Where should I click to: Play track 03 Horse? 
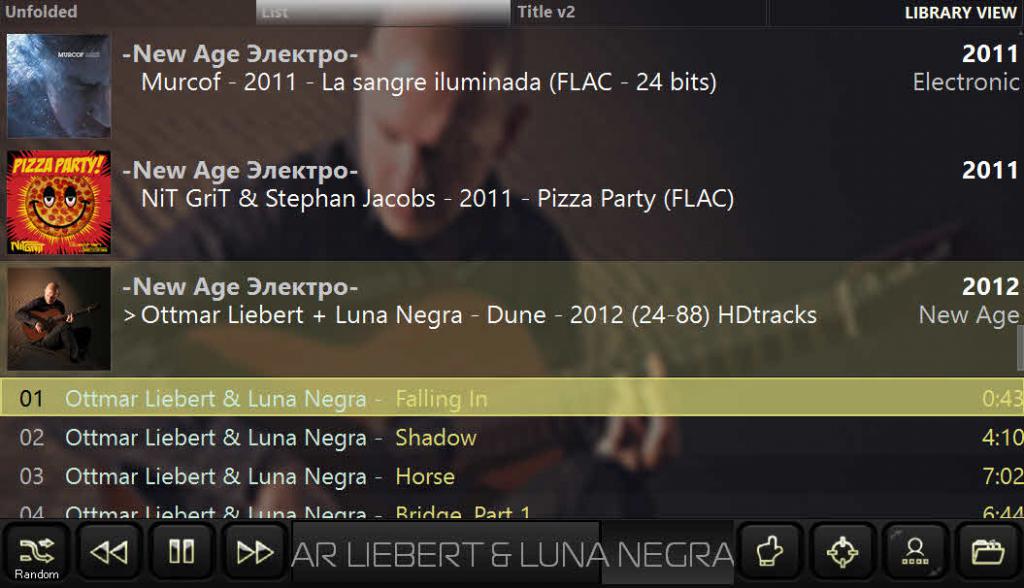pos(512,476)
